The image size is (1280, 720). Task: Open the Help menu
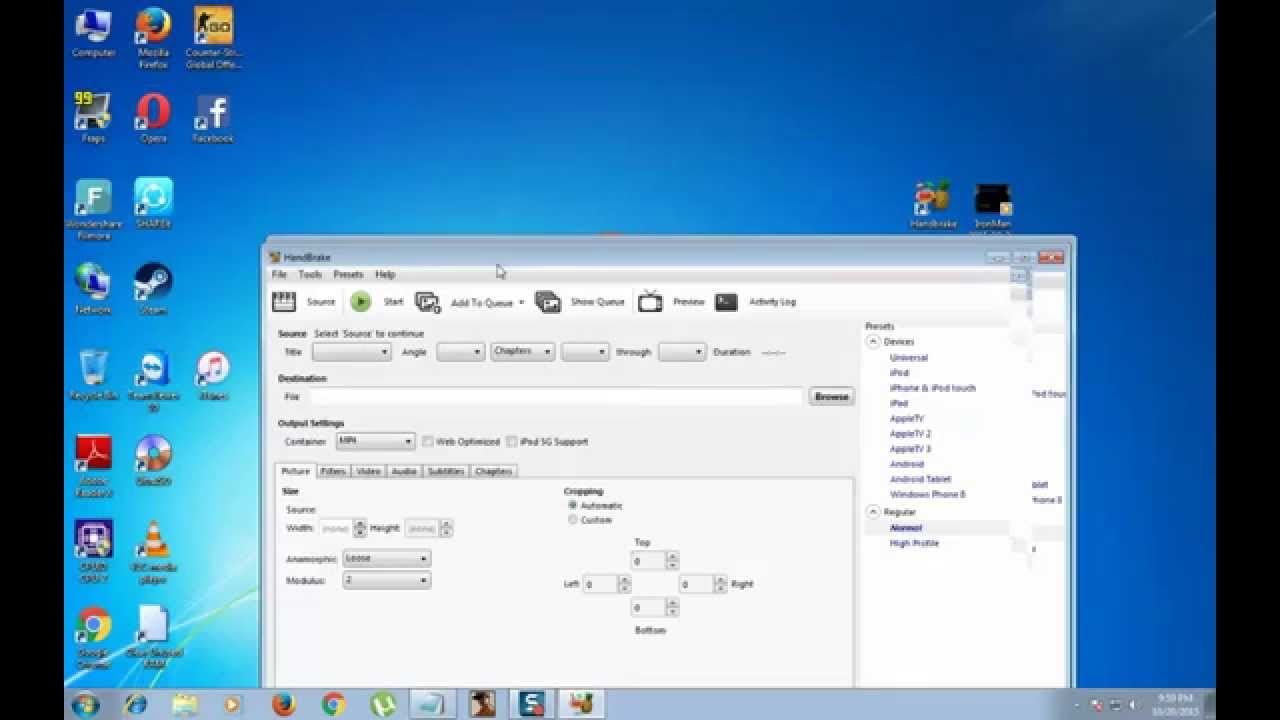pos(385,274)
